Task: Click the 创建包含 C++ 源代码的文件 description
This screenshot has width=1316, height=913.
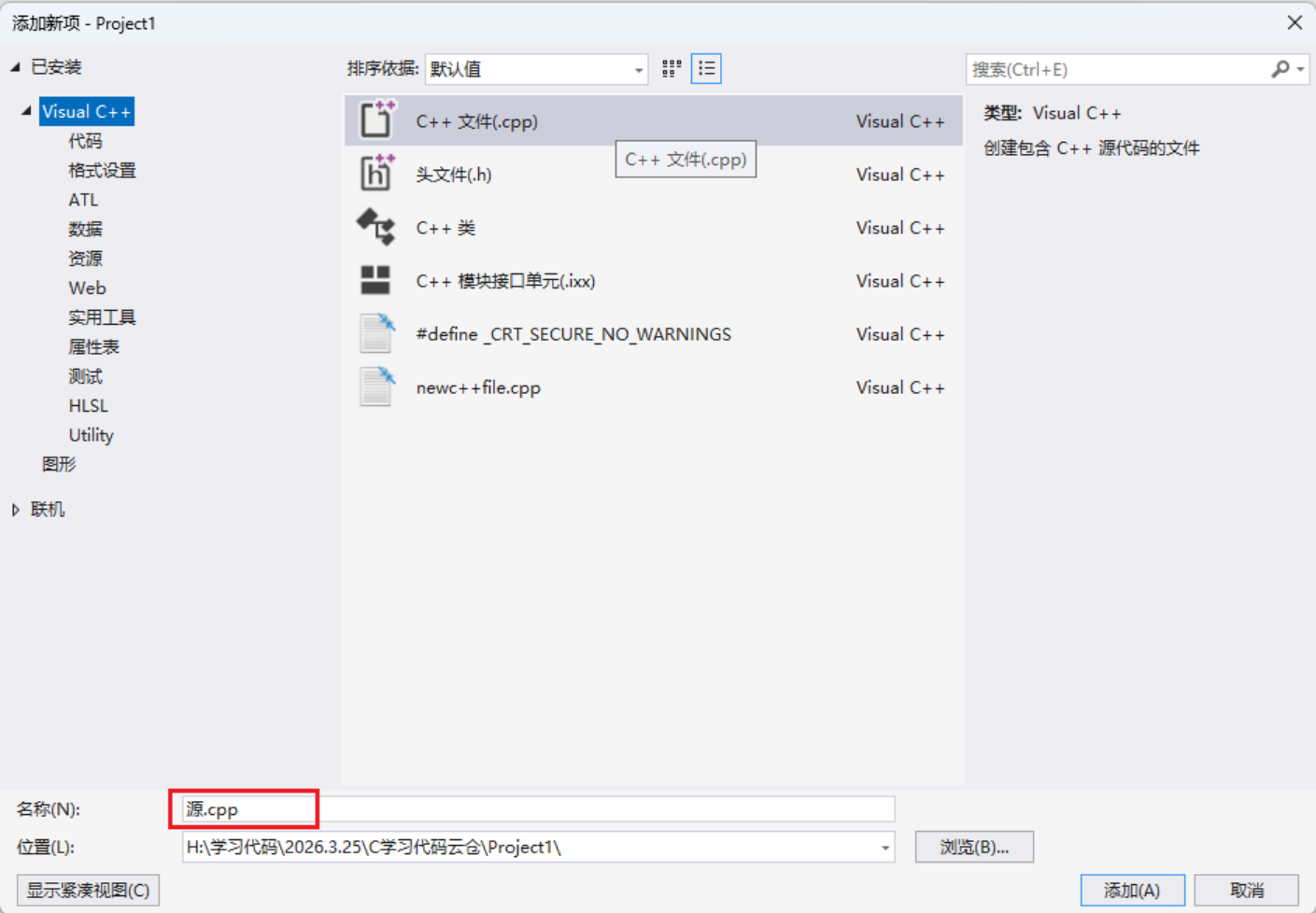Action: 1091,147
